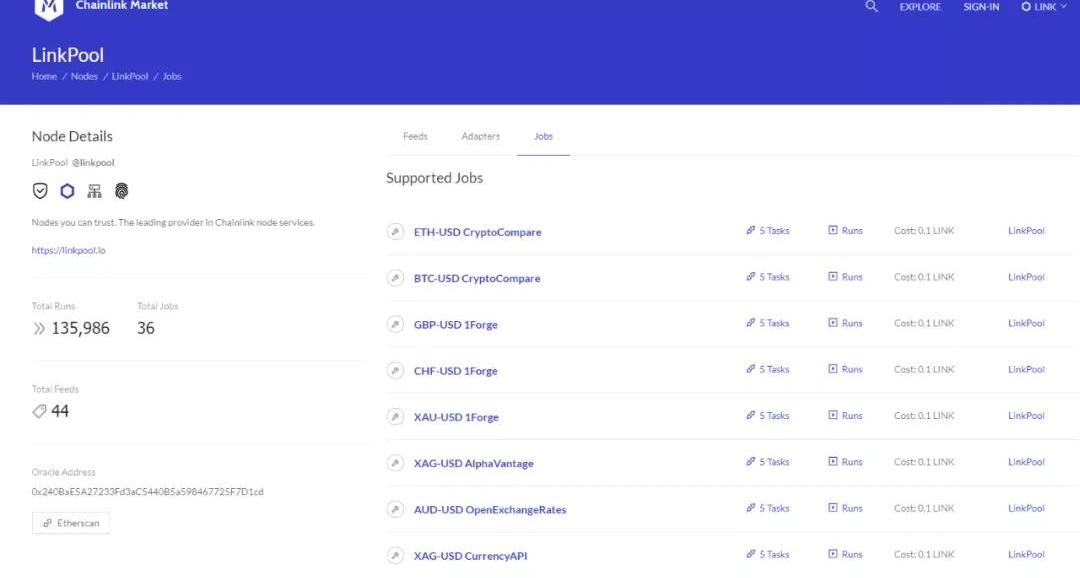Click the Etherscan button
Screen dimensions: 1080x578
[x=71, y=523]
